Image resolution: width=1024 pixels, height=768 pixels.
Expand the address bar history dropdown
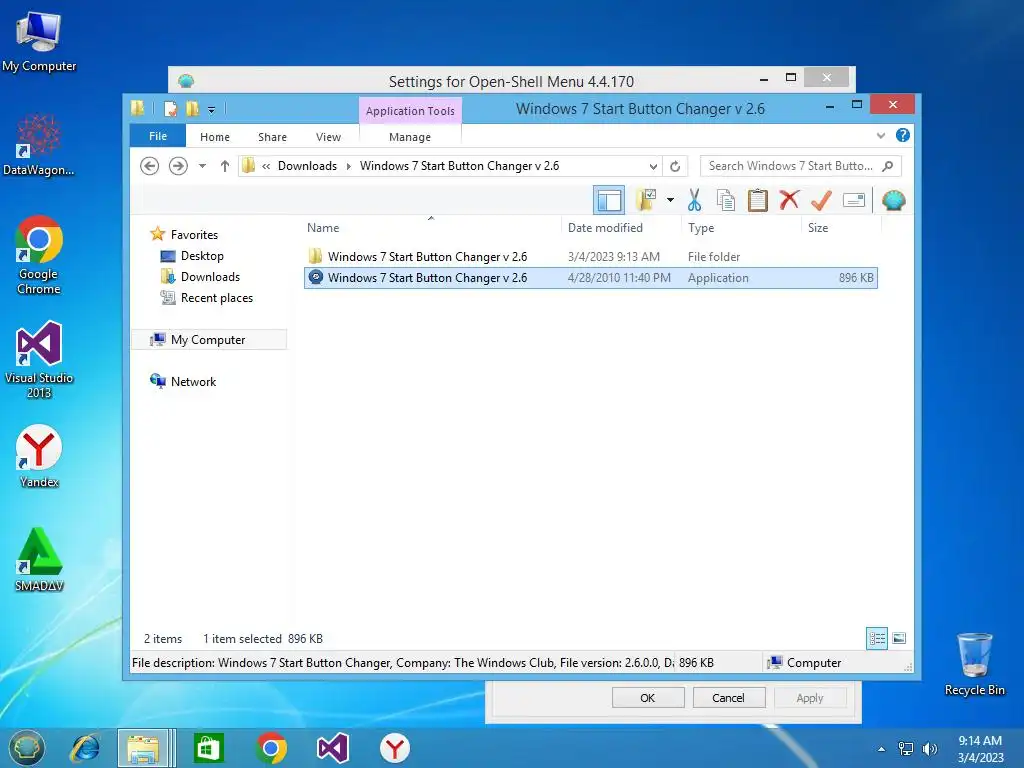pos(652,166)
